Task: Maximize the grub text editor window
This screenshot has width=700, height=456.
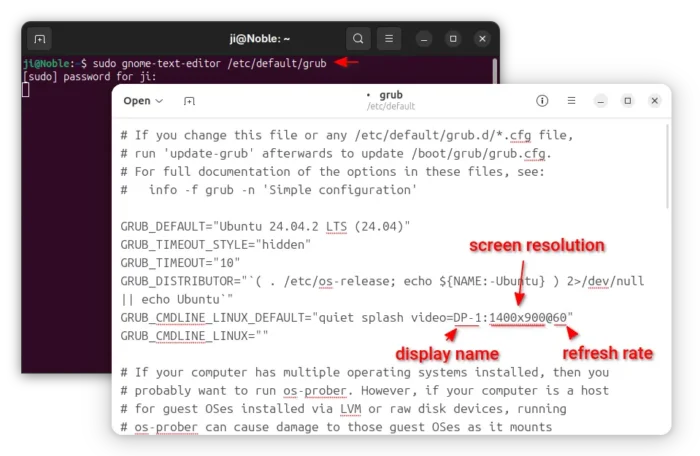Action: coord(628,101)
